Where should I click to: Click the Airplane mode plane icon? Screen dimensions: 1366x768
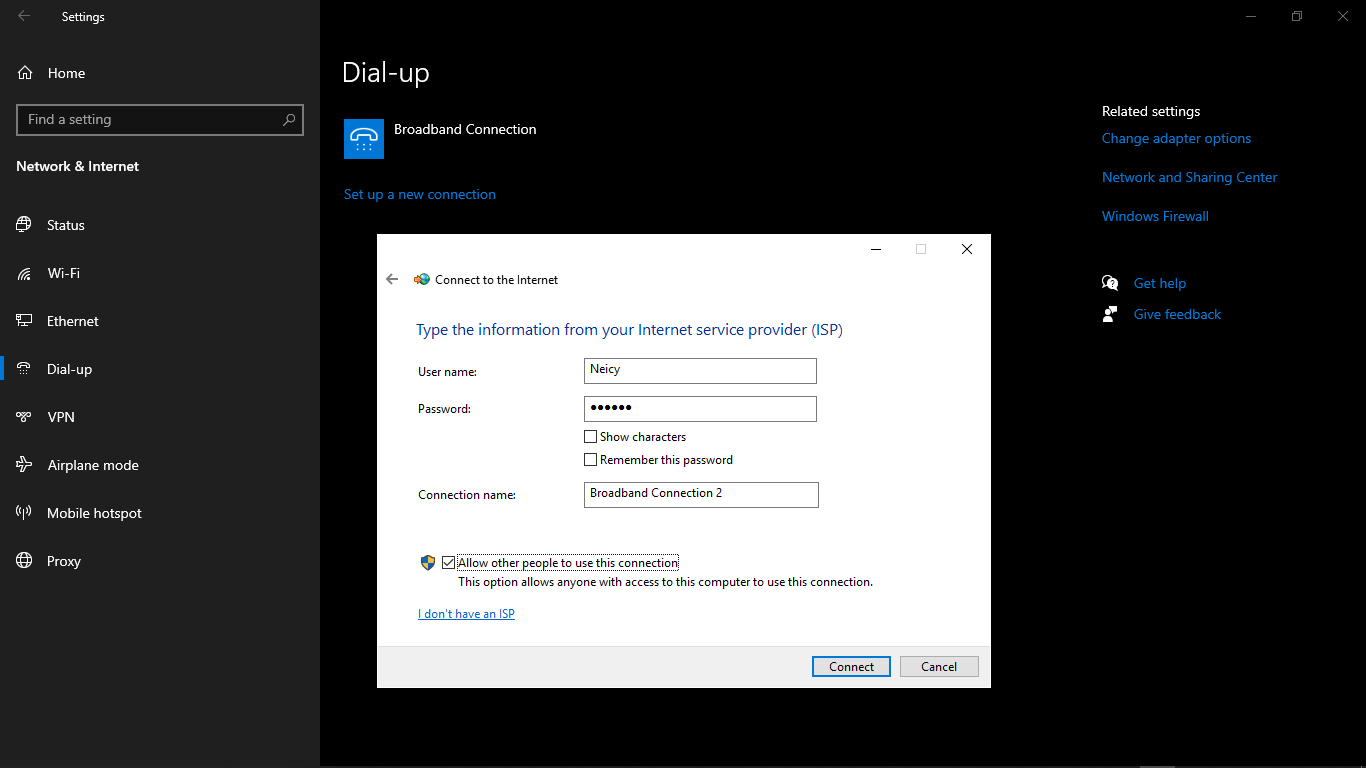tap(24, 465)
